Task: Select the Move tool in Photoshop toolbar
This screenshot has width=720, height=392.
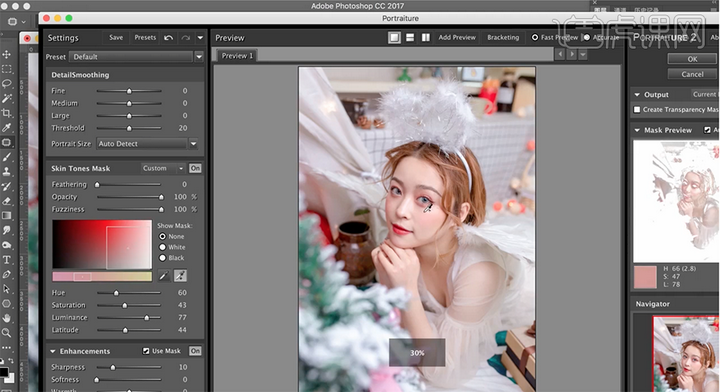Action: point(6,55)
